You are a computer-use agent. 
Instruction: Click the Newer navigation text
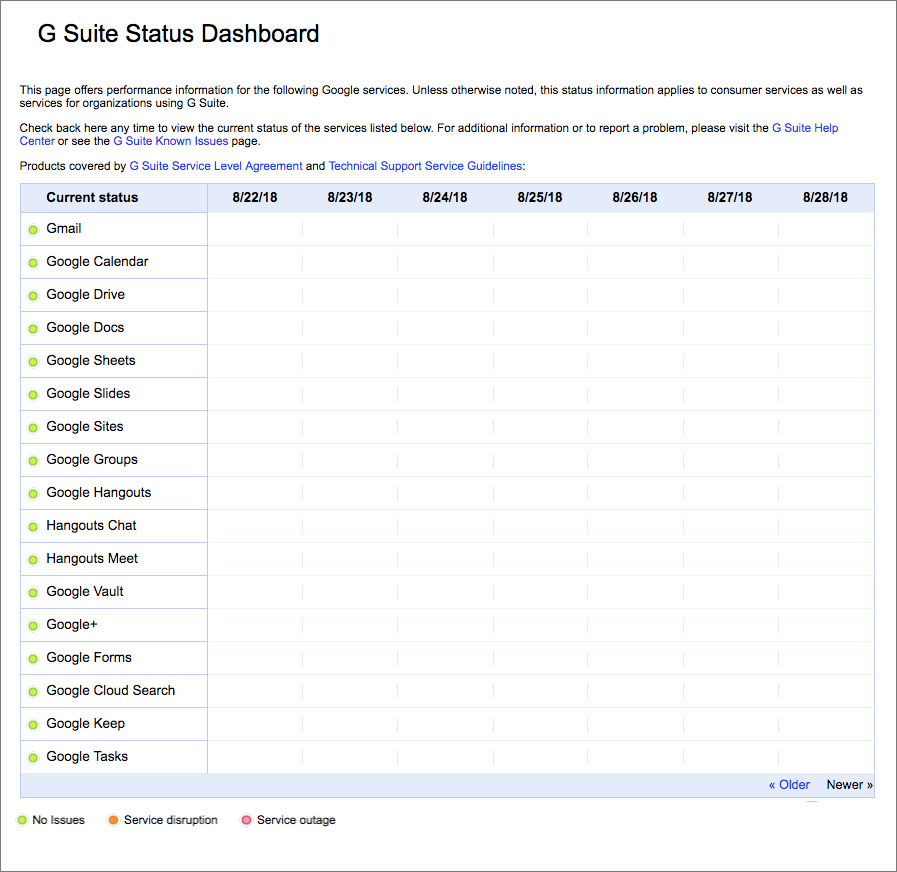849,785
